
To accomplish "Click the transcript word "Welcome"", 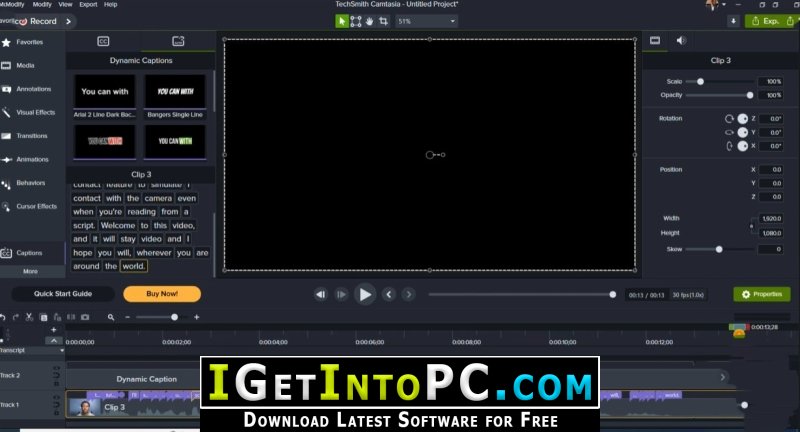I will coord(118,225).
